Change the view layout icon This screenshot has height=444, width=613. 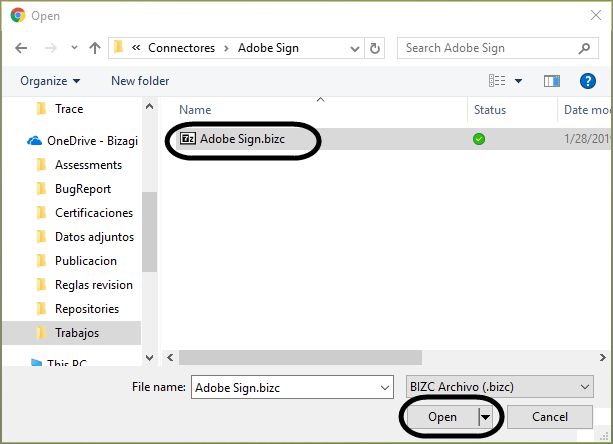[x=497, y=81]
